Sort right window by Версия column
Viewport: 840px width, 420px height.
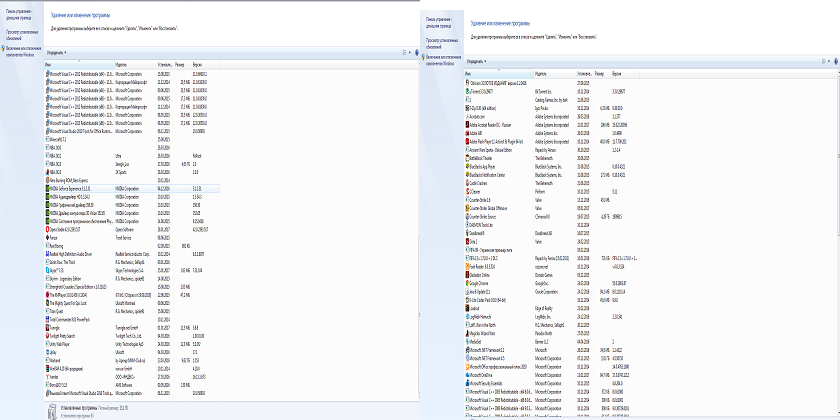tap(625, 73)
